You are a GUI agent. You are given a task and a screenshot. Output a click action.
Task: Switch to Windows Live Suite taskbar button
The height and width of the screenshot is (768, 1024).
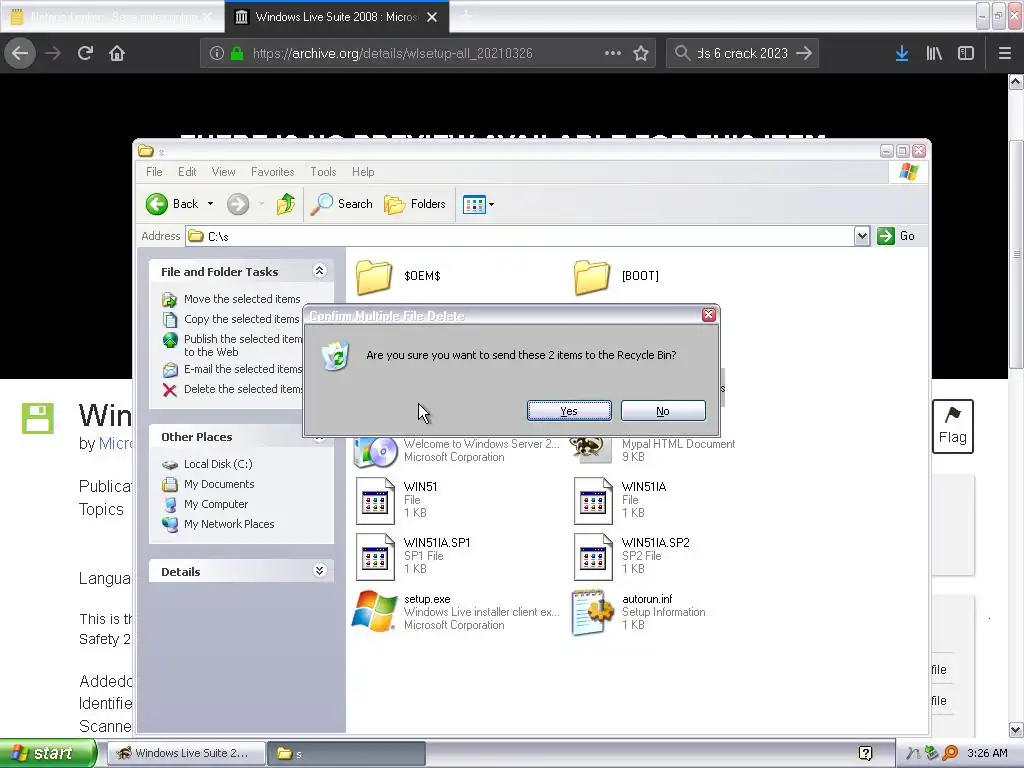pos(185,753)
